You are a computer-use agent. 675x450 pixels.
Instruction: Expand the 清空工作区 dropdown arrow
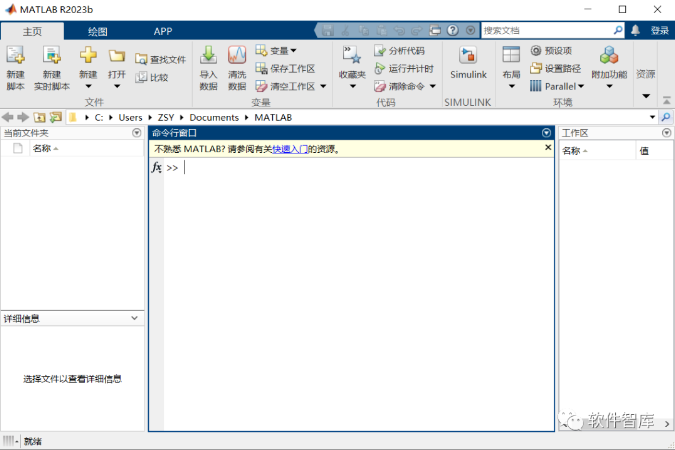tap(323, 87)
